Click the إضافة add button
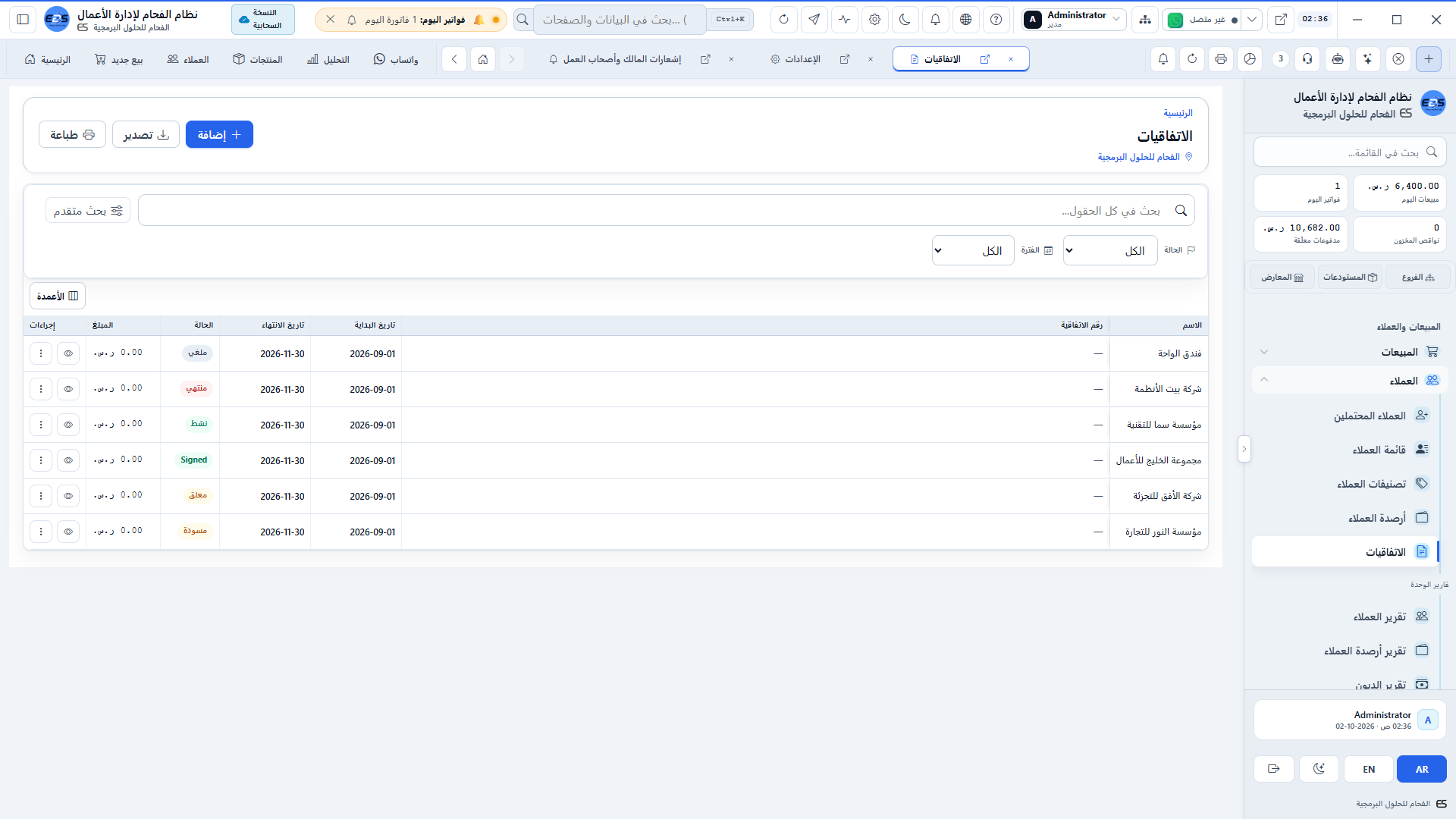The image size is (1456, 819). 219,134
